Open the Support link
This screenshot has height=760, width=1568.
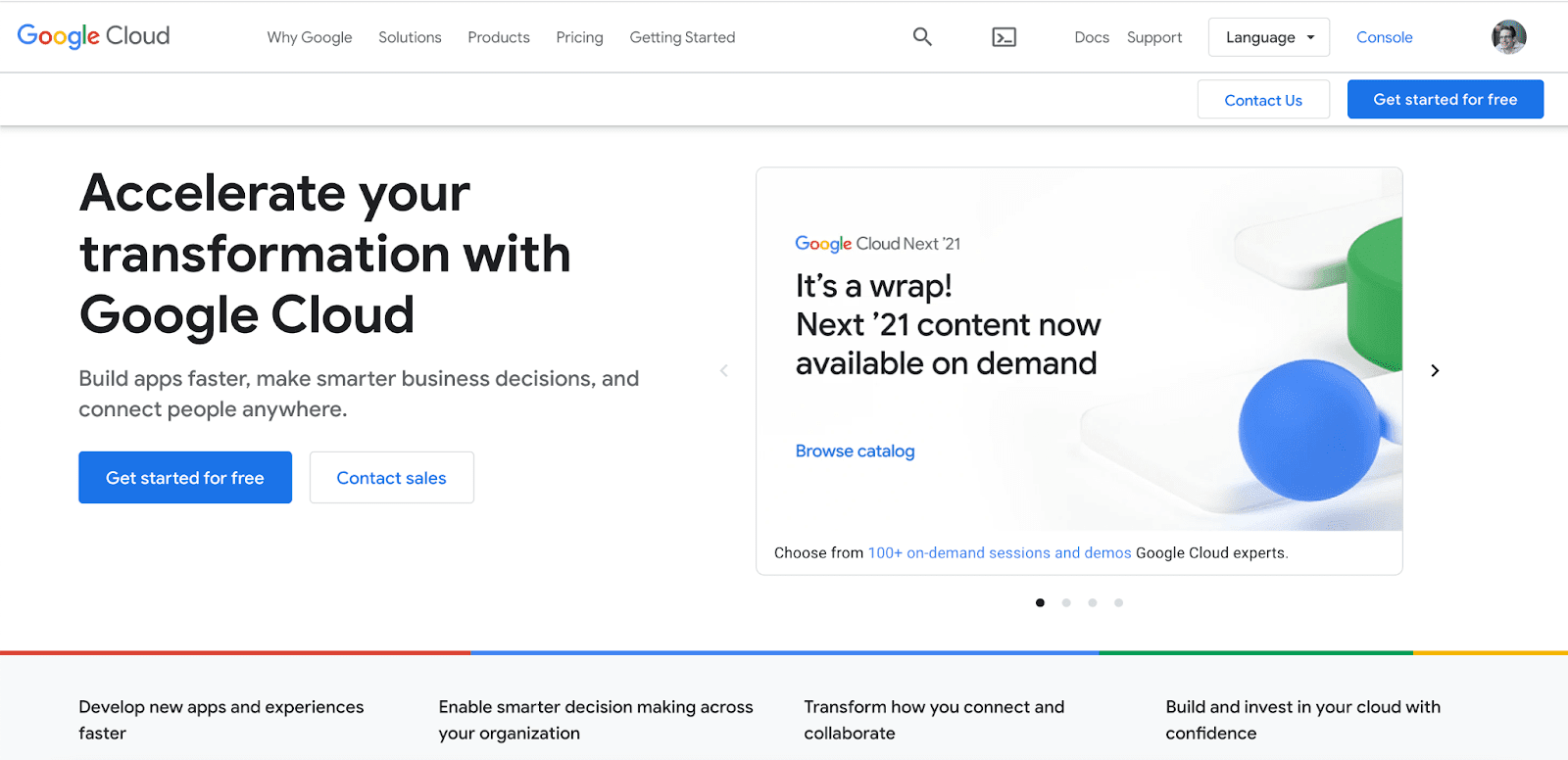tap(1154, 37)
